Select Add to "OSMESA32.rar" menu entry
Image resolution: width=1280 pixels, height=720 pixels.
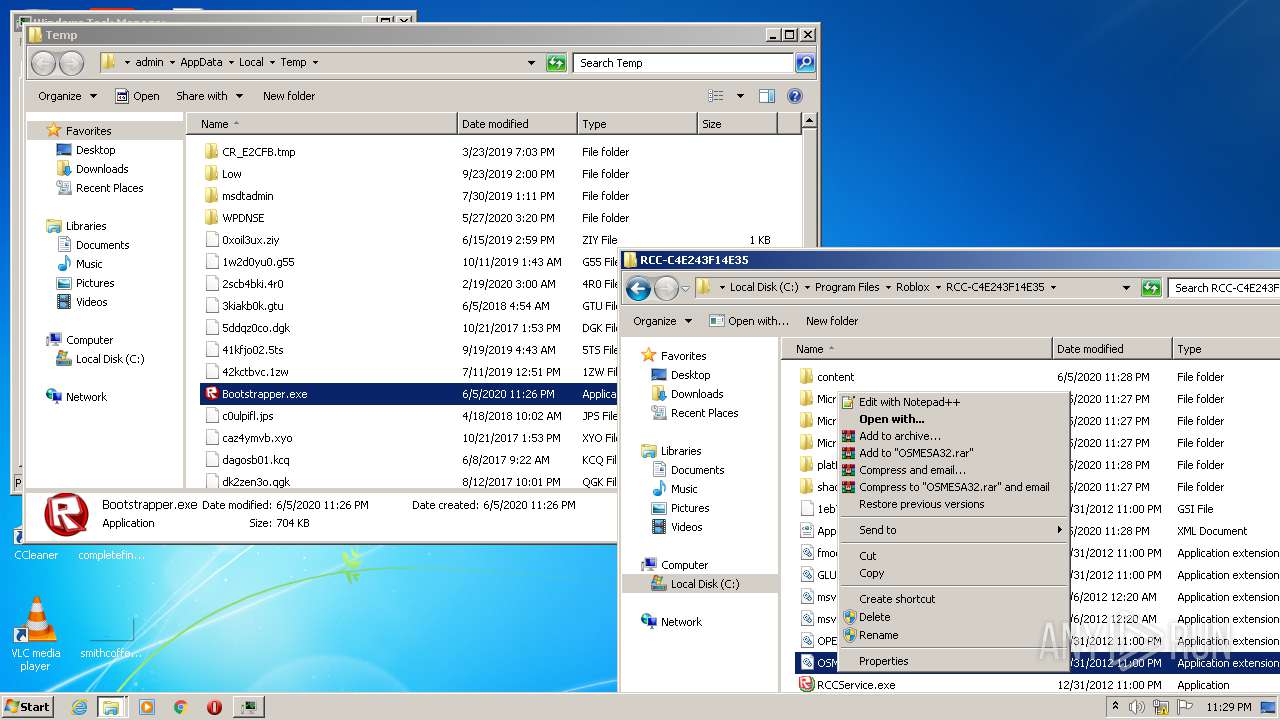click(915, 453)
